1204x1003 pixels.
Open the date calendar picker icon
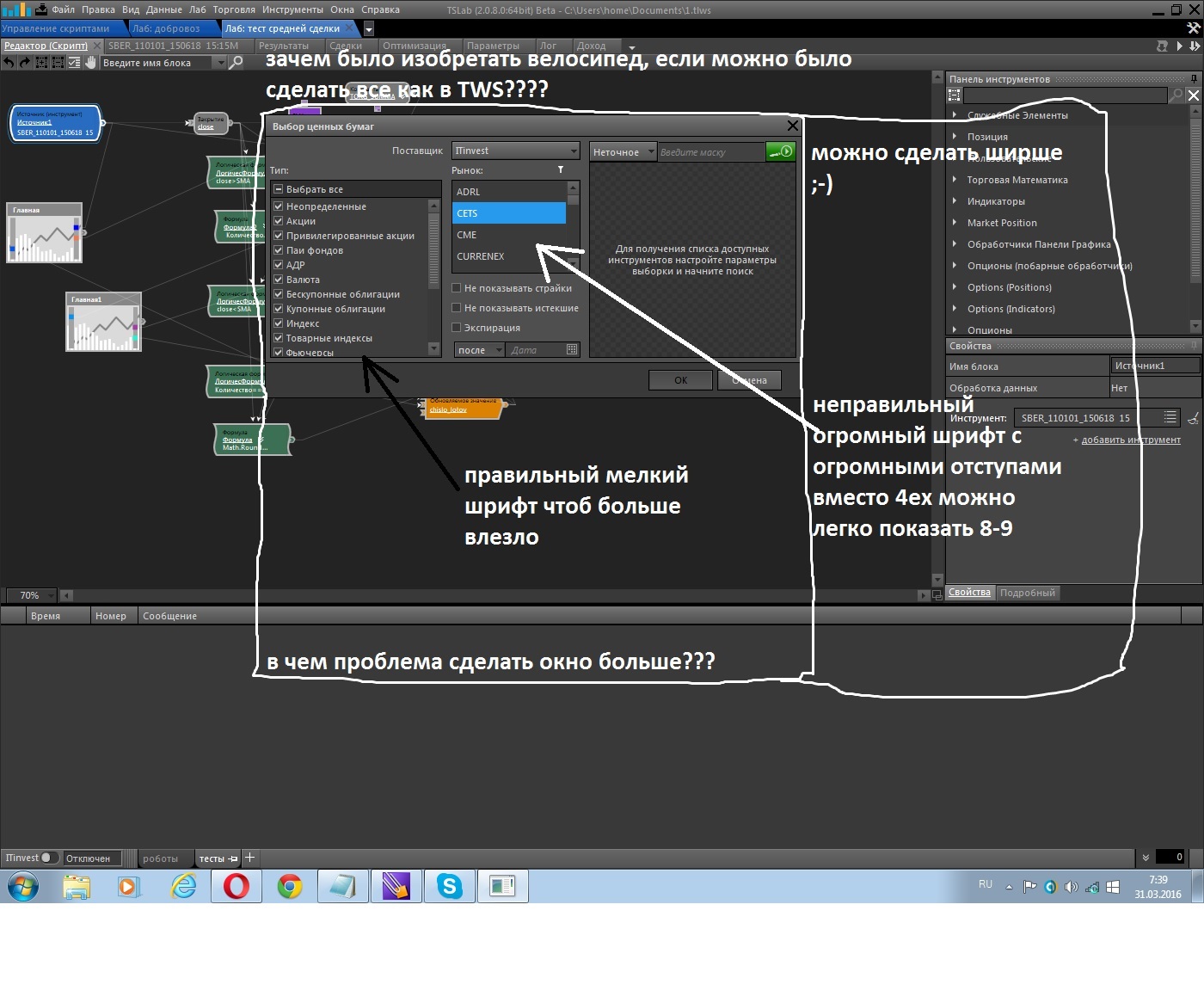click(572, 350)
